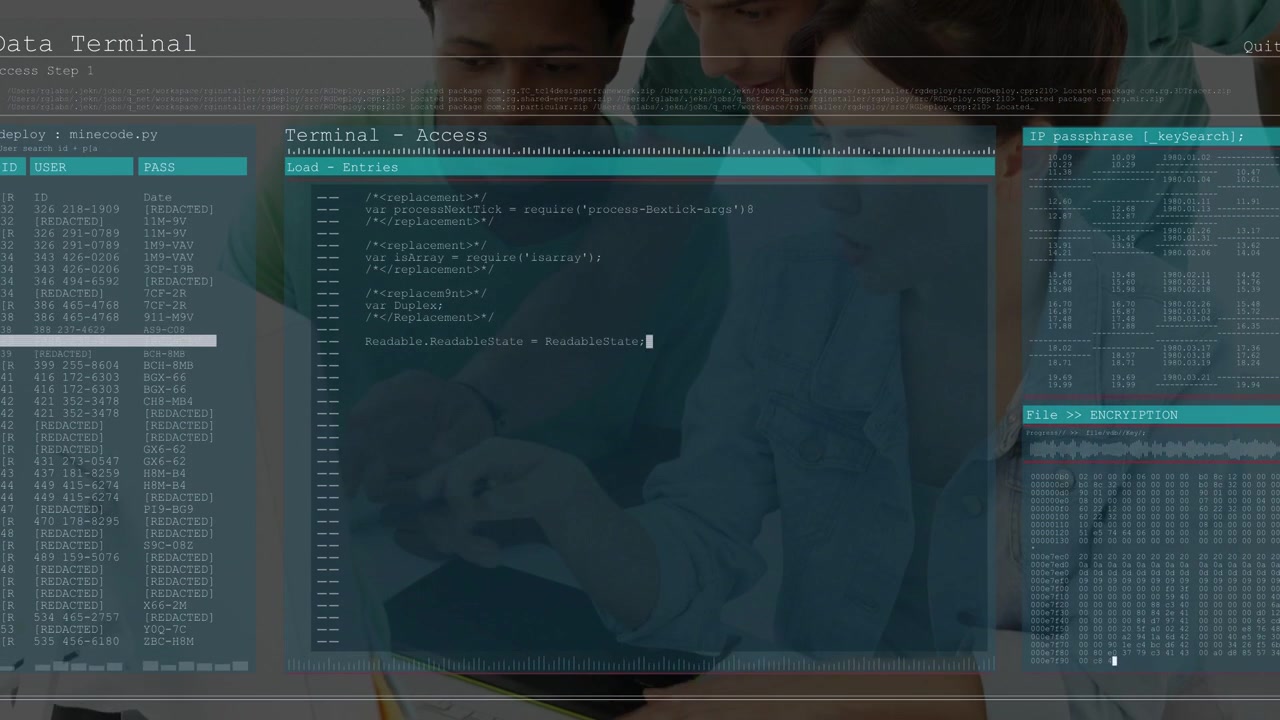This screenshot has height=720, width=1280.
Task: Click the File >> ENCRYIPTION panel header
Action: tap(1151, 415)
